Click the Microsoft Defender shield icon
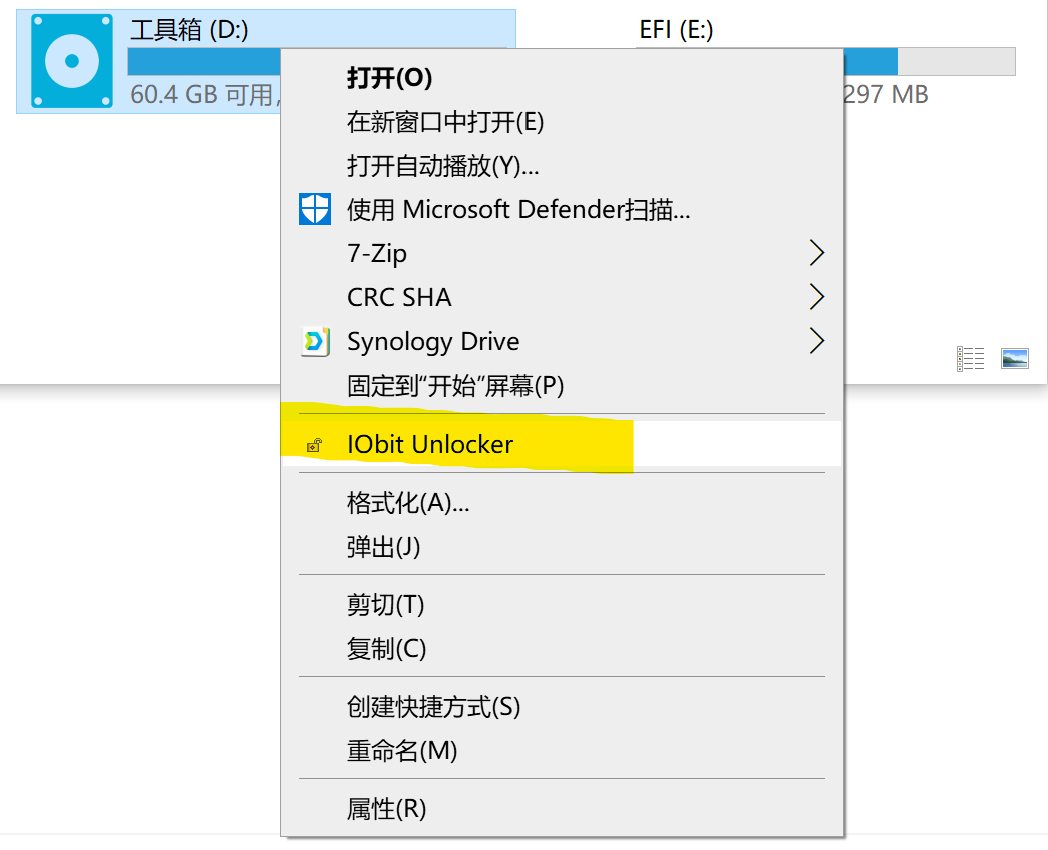The height and width of the screenshot is (850, 1048). pyautogui.click(x=315, y=209)
